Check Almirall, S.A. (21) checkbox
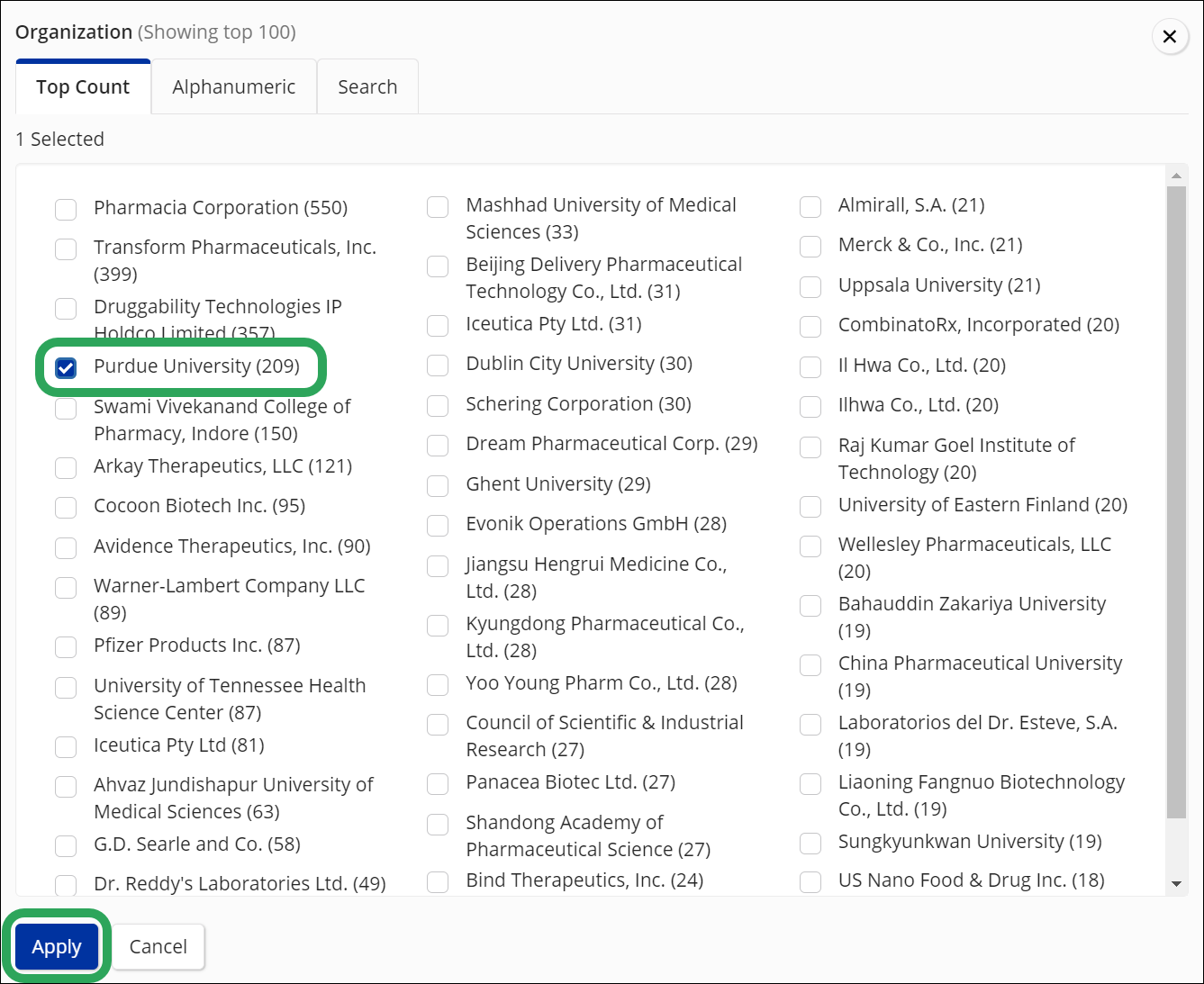The width and height of the screenshot is (1204, 984). coord(810,206)
